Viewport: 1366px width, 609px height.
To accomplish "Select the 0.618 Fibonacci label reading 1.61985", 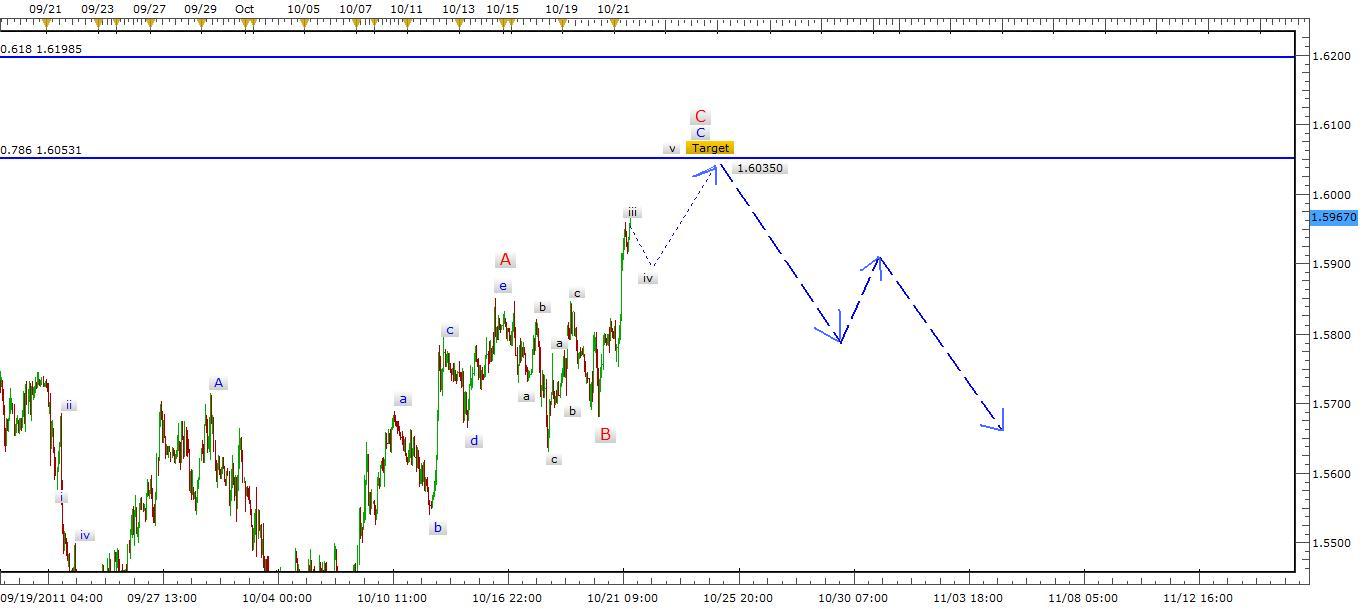I will [x=42, y=48].
